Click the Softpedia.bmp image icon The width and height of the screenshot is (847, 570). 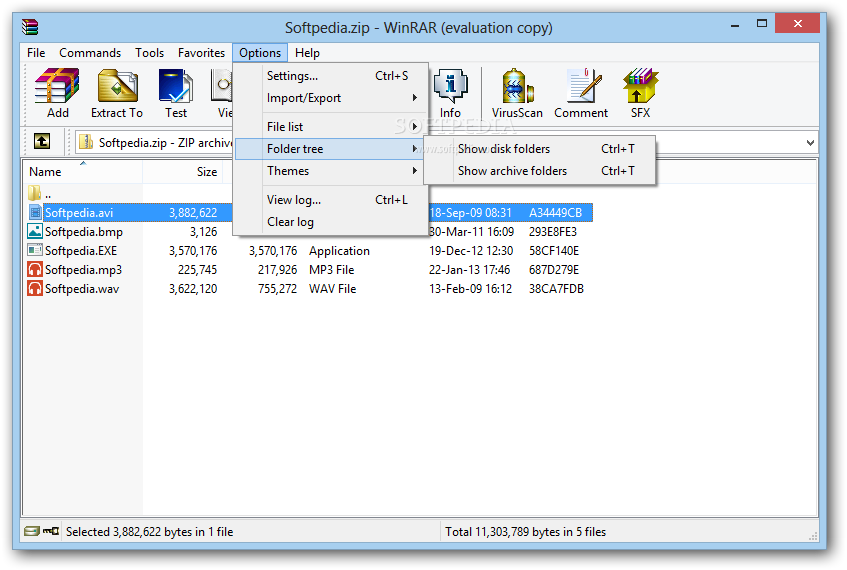(35, 231)
